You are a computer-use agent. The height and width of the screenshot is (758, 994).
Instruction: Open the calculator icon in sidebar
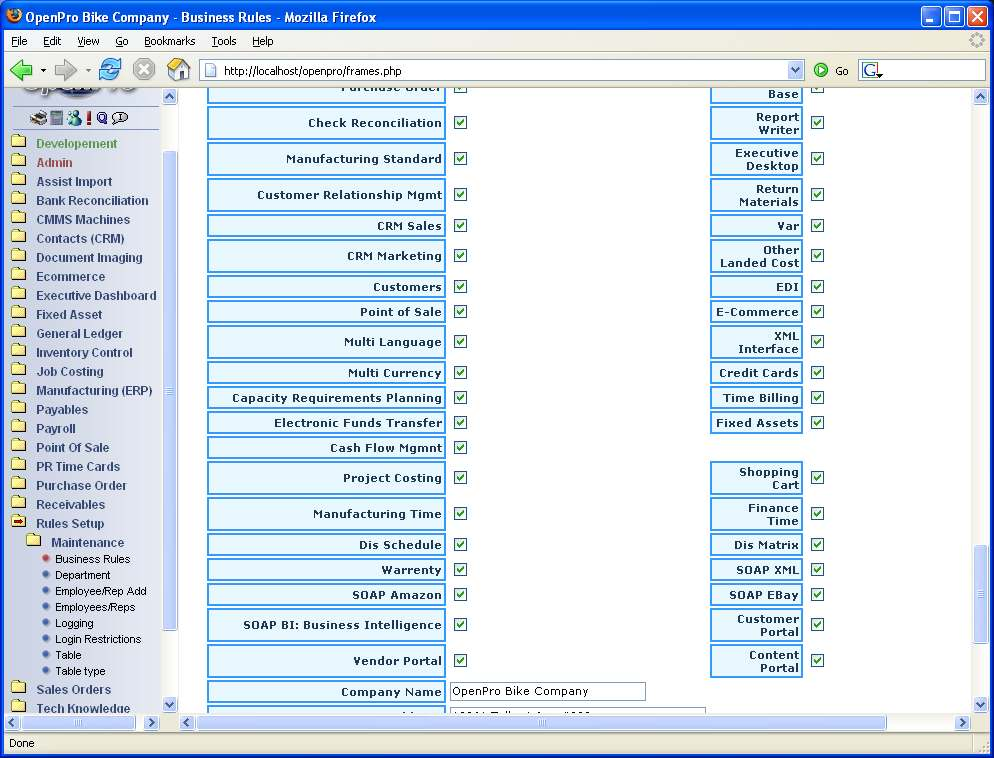coord(57,118)
